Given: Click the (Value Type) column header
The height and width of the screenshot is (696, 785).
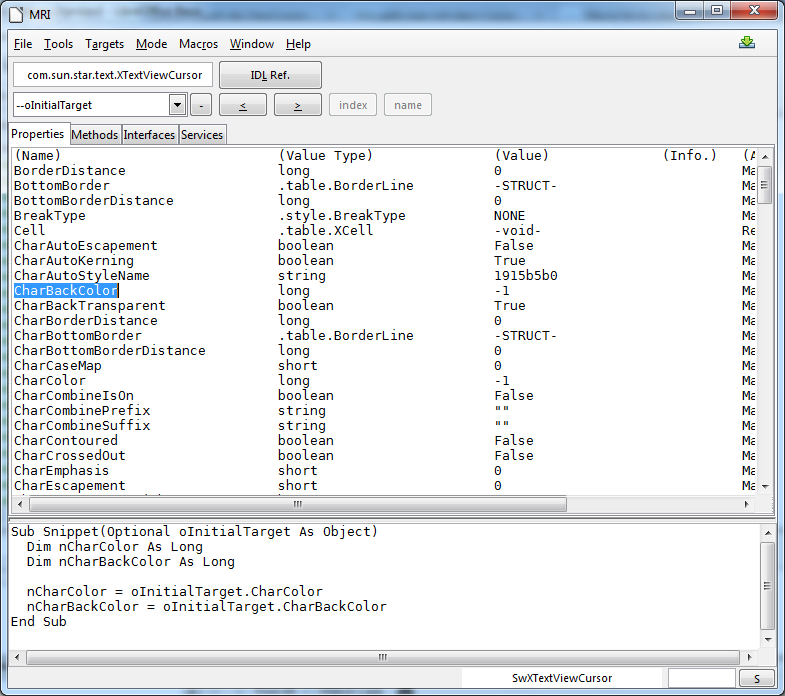Looking at the screenshot, I should coord(326,156).
